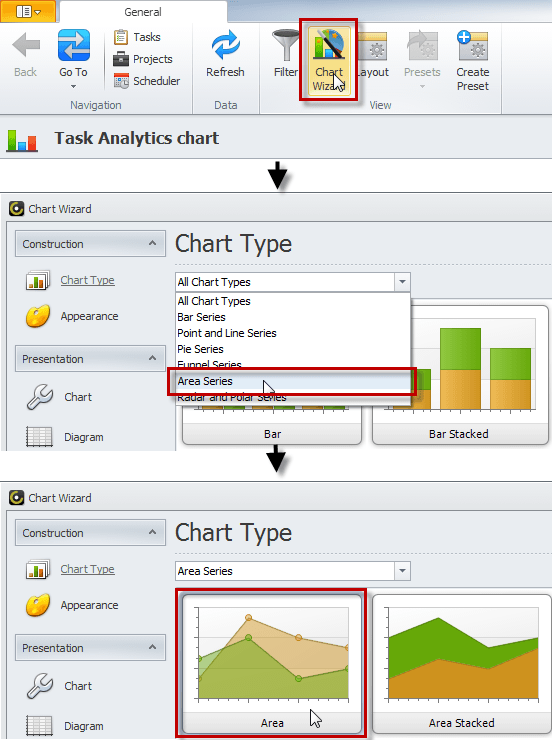Image resolution: width=552 pixels, height=740 pixels.
Task: Select the General ribbon tab
Action: (x=142, y=12)
